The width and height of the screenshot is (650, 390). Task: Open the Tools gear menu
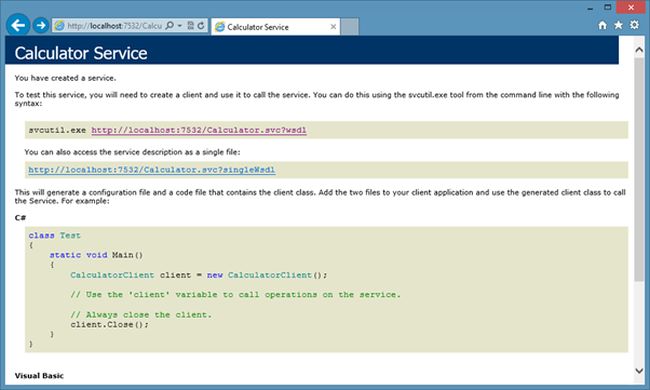point(634,25)
